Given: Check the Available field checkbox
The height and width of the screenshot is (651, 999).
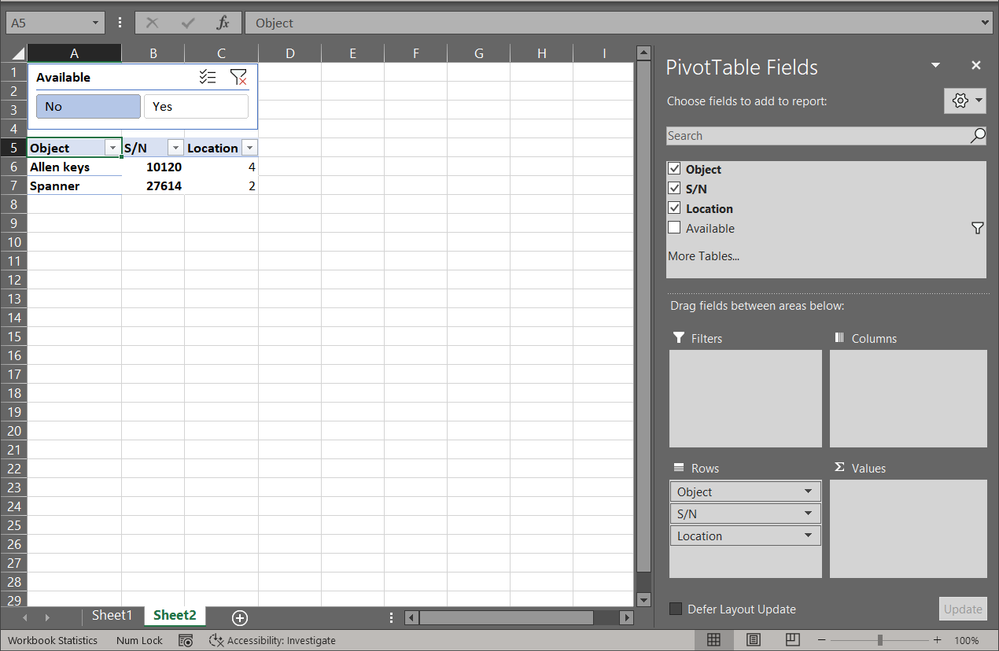Looking at the screenshot, I should (674, 228).
